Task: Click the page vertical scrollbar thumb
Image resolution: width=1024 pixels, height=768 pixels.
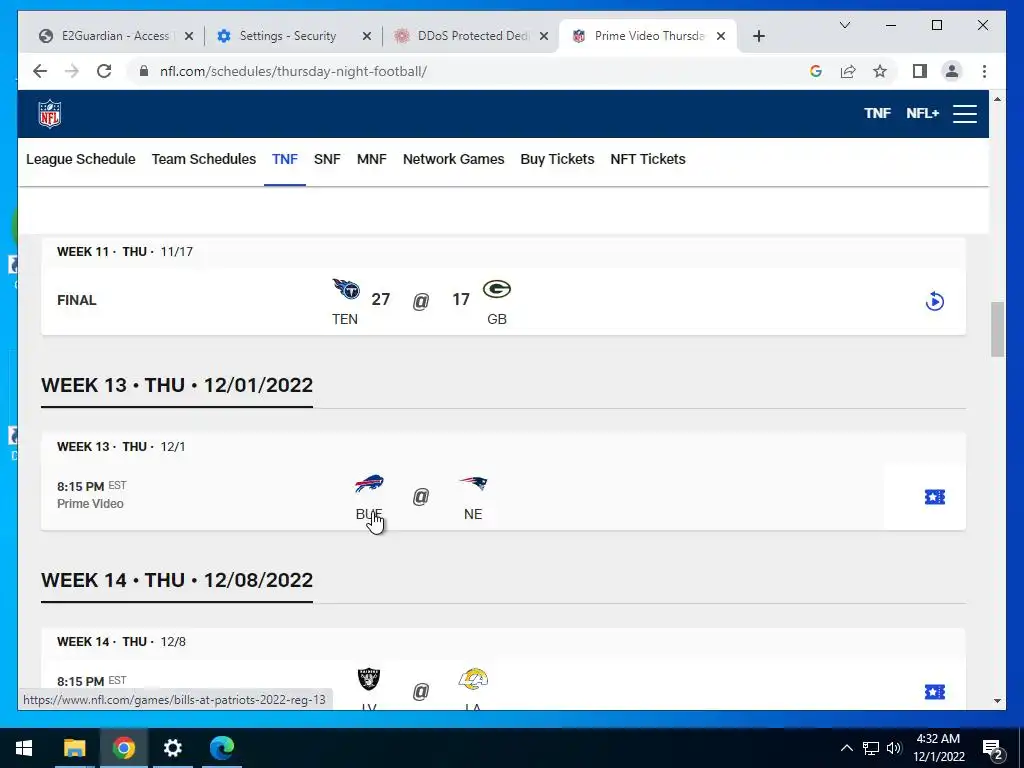Action: (x=997, y=329)
